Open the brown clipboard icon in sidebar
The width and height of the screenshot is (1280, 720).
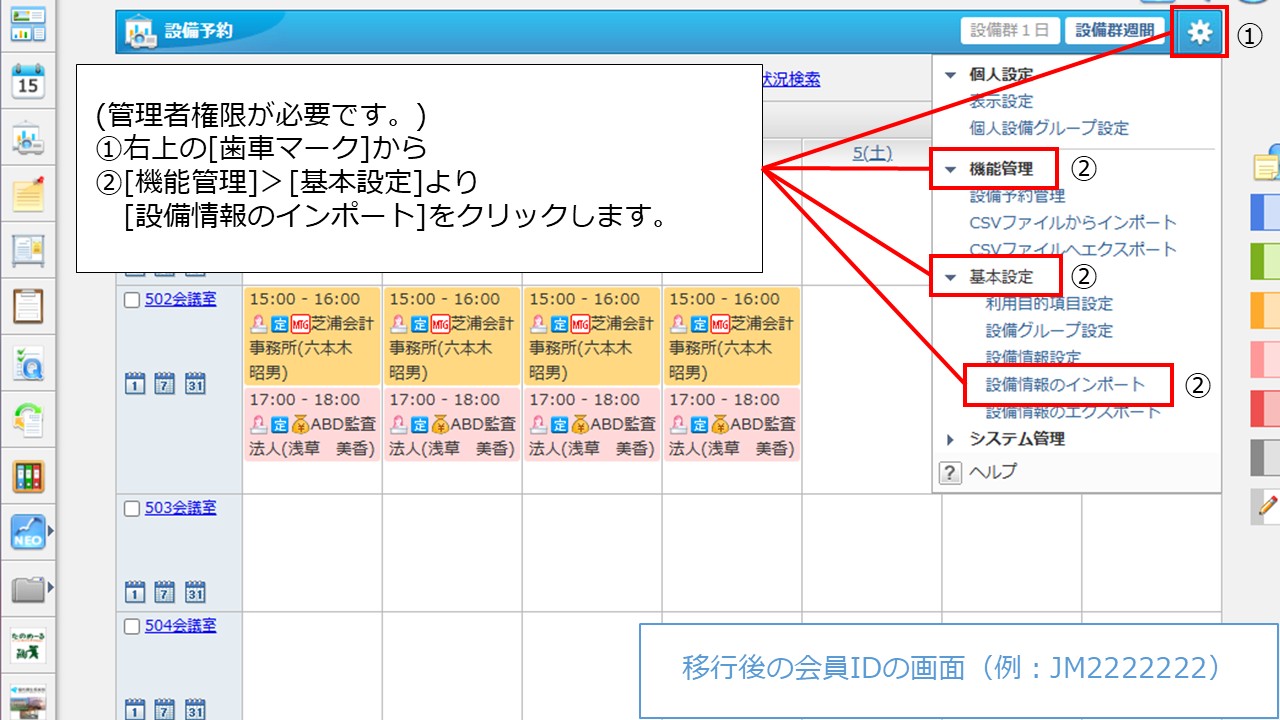28,306
